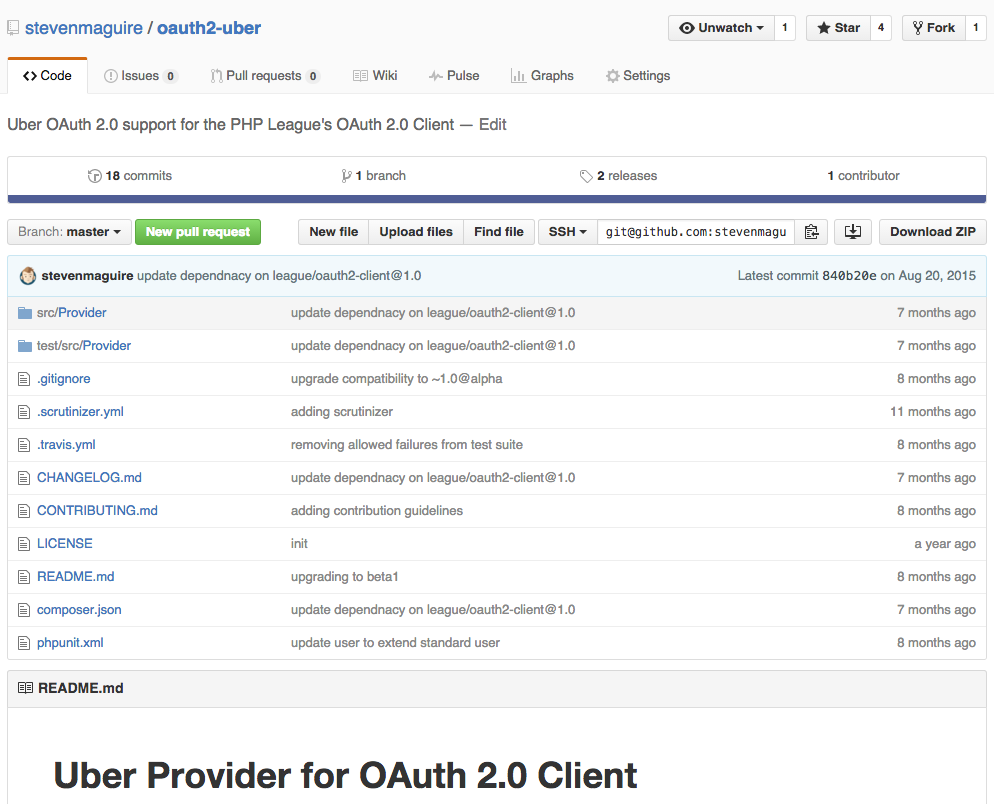The height and width of the screenshot is (804, 994).
Task: Click the file icon next to .travis.yml
Action: pyautogui.click(x=24, y=445)
